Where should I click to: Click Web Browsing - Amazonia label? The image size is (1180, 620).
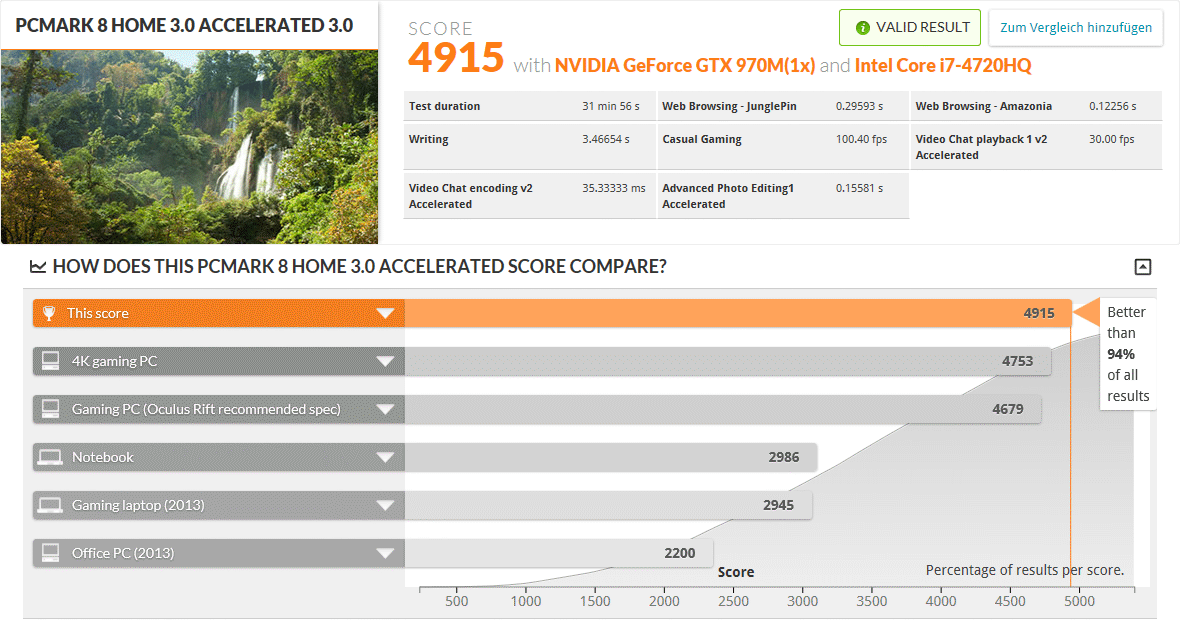click(984, 106)
